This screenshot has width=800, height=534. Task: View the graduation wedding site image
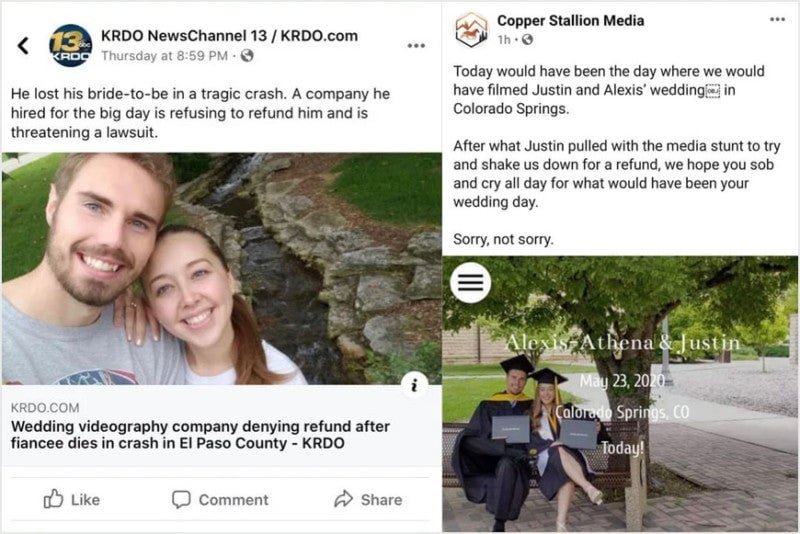pos(620,400)
